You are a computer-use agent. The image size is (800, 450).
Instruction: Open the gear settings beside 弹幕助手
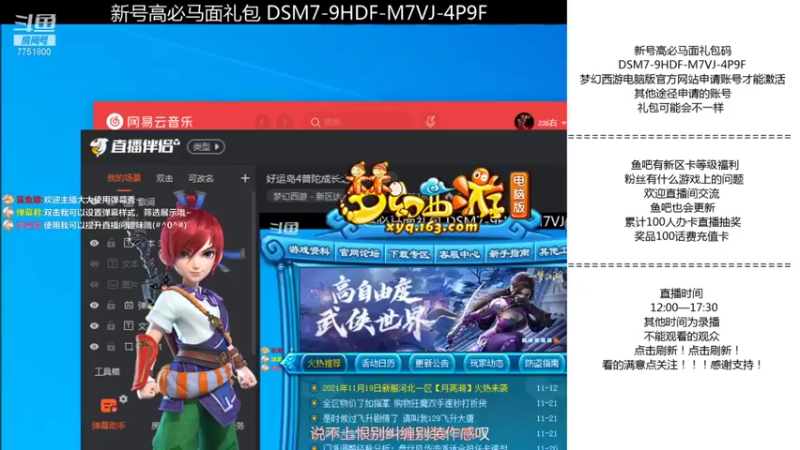click(123, 398)
